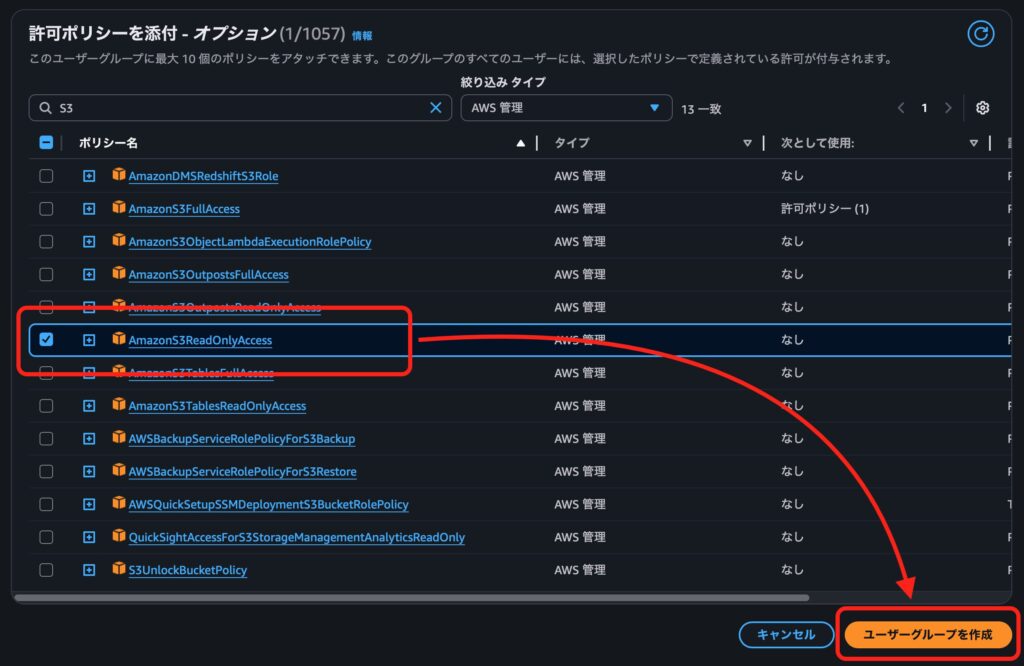Click the cube icon beside AmazonS3ObjectLambdaExecutionRolePolicy
Viewport: 1024px width, 666px height.
tap(118, 240)
